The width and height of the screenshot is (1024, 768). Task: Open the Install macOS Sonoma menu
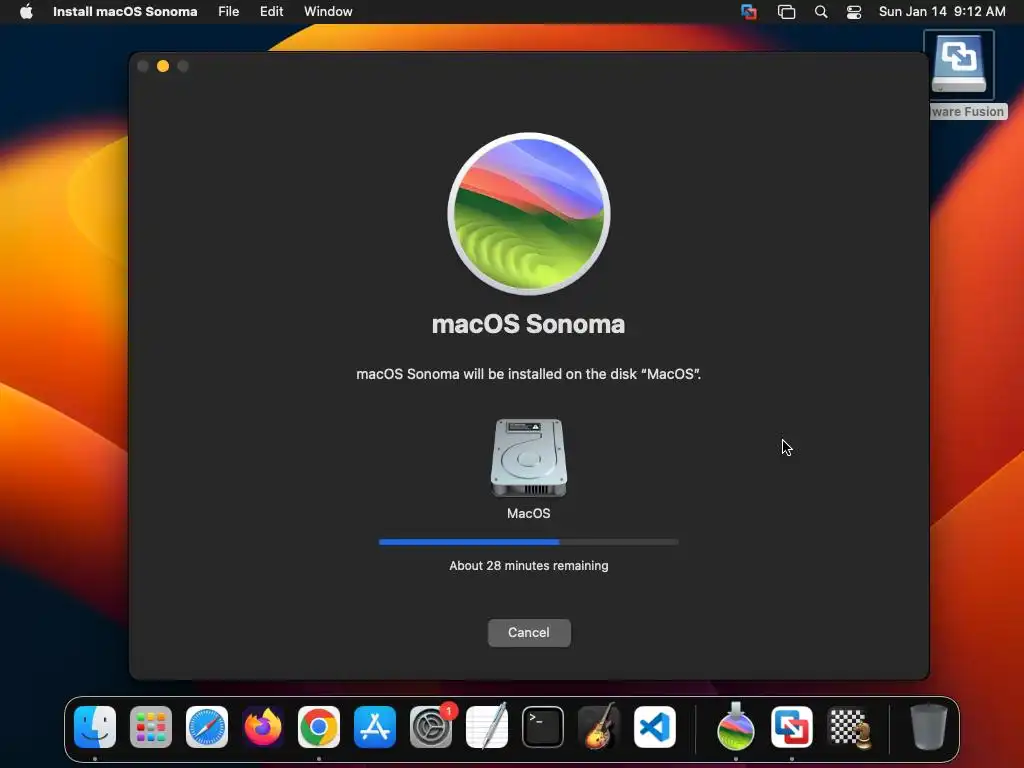click(x=125, y=11)
